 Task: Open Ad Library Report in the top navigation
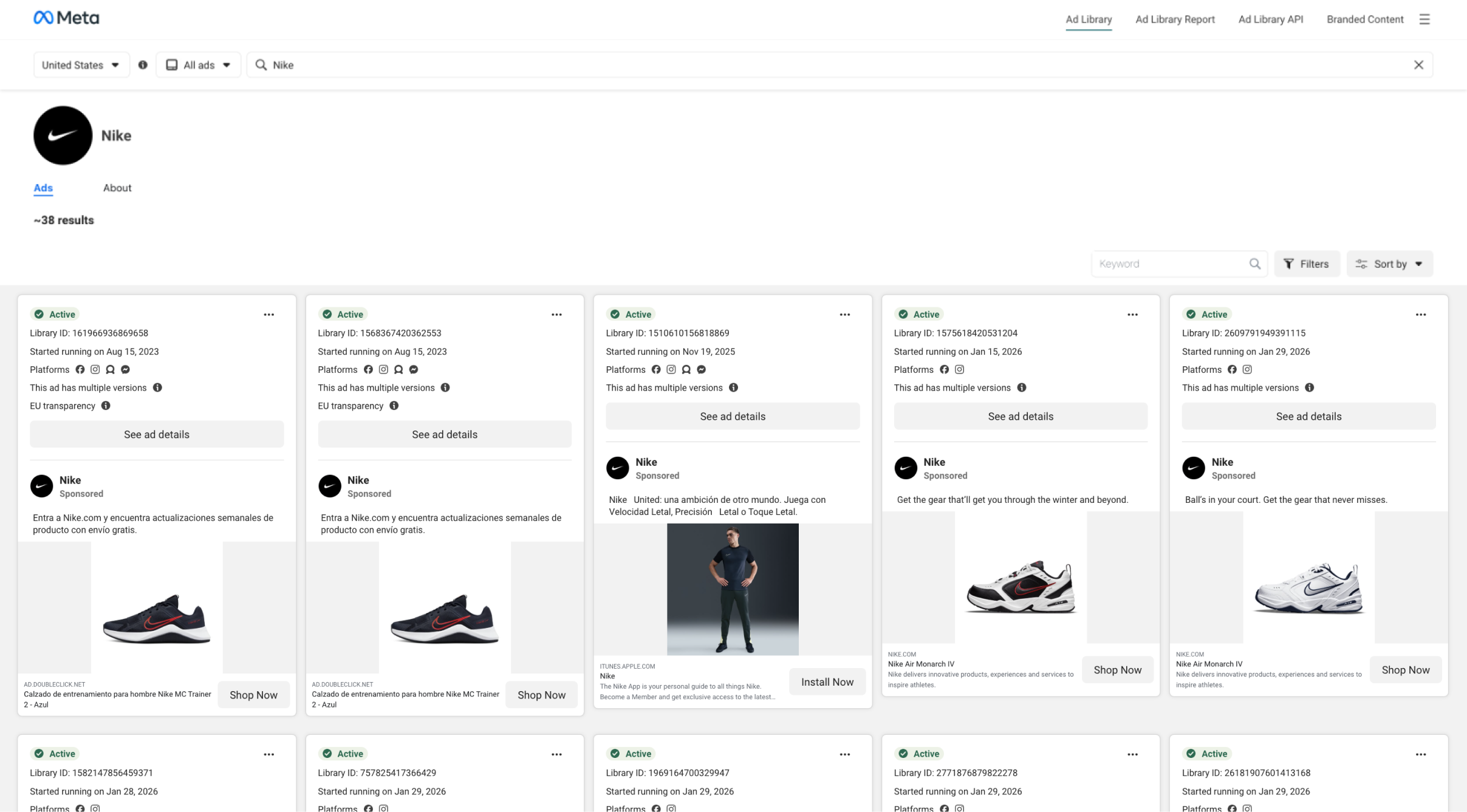coord(1175,19)
